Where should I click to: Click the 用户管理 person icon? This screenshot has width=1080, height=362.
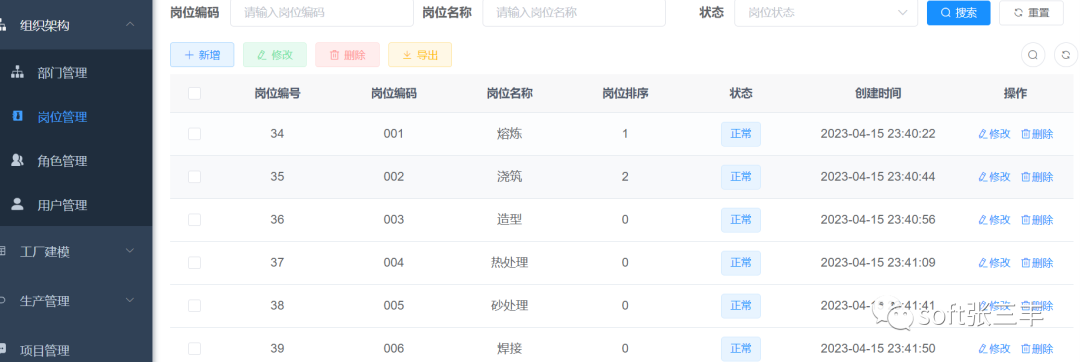pos(18,204)
